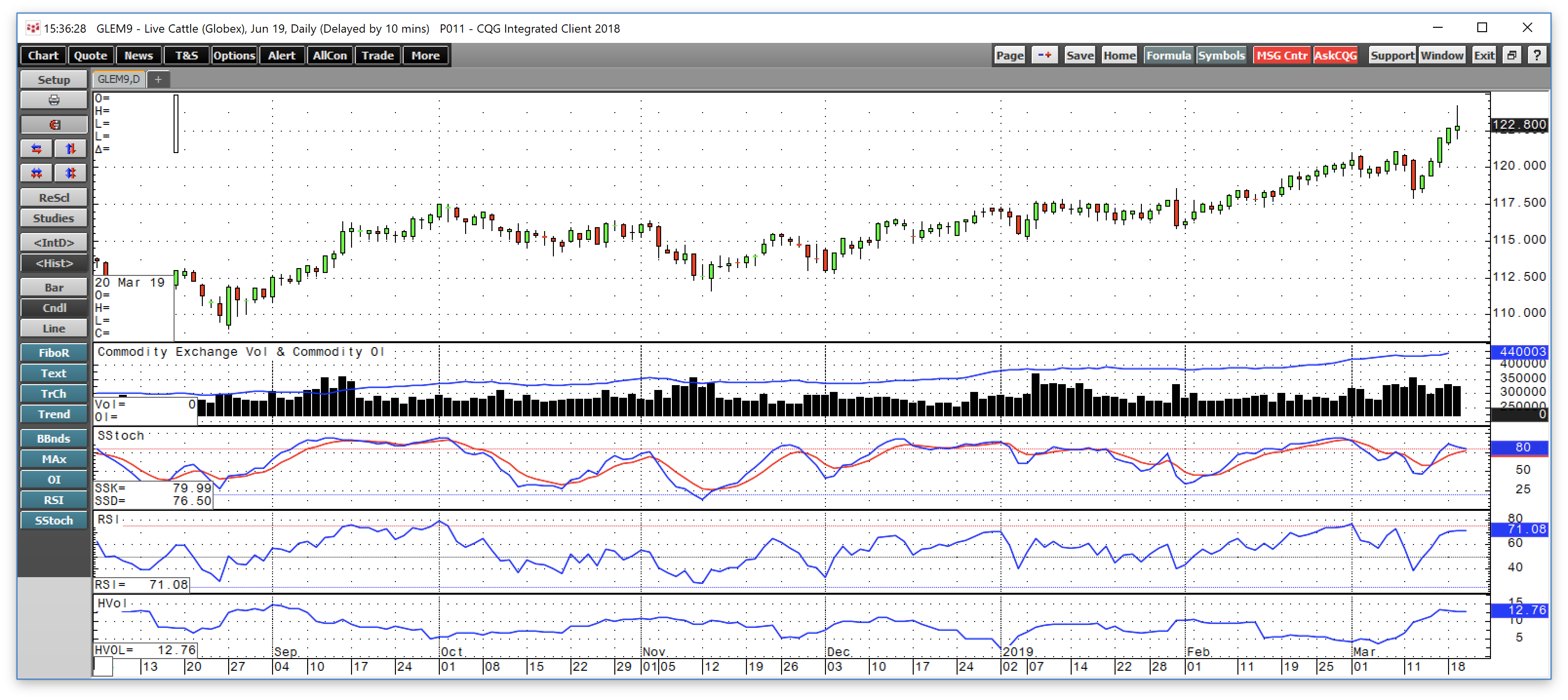Open the Support menu
The height and width of the screenshot is (700, 1568).
click(x=1392, y=56)
